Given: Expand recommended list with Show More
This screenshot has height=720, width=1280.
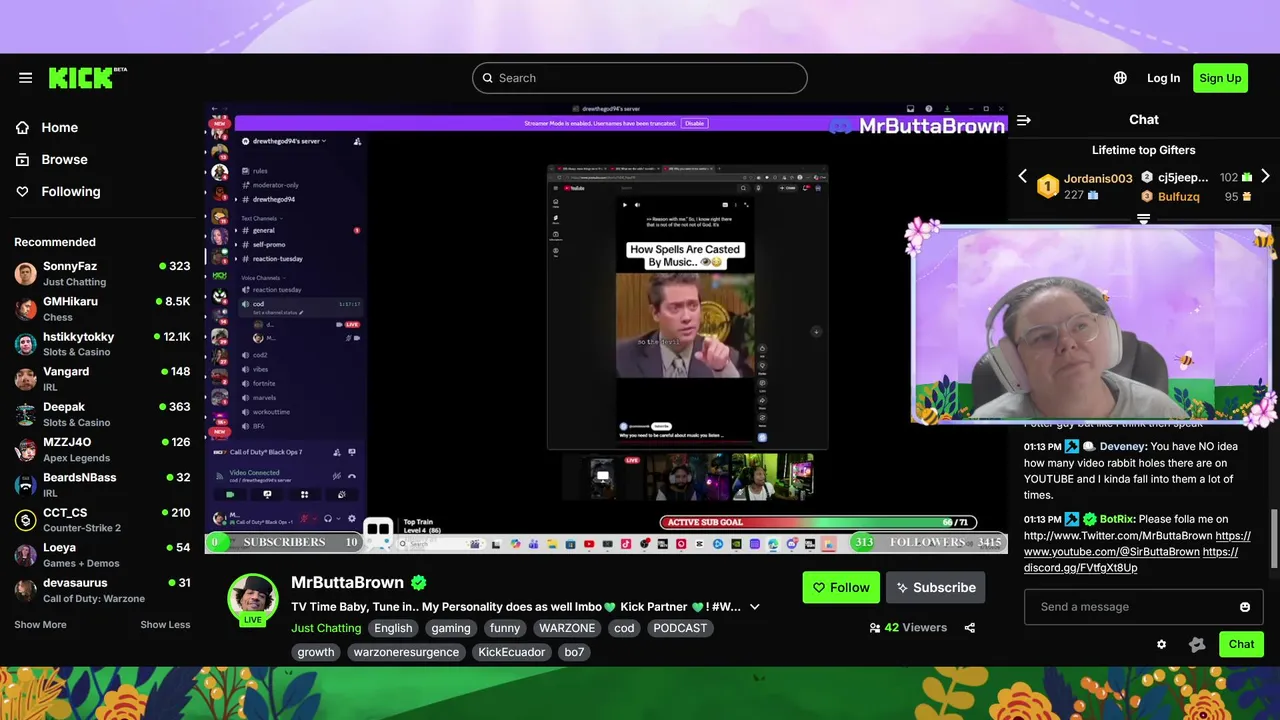Looking at the screenshot, I should [40, 625].
